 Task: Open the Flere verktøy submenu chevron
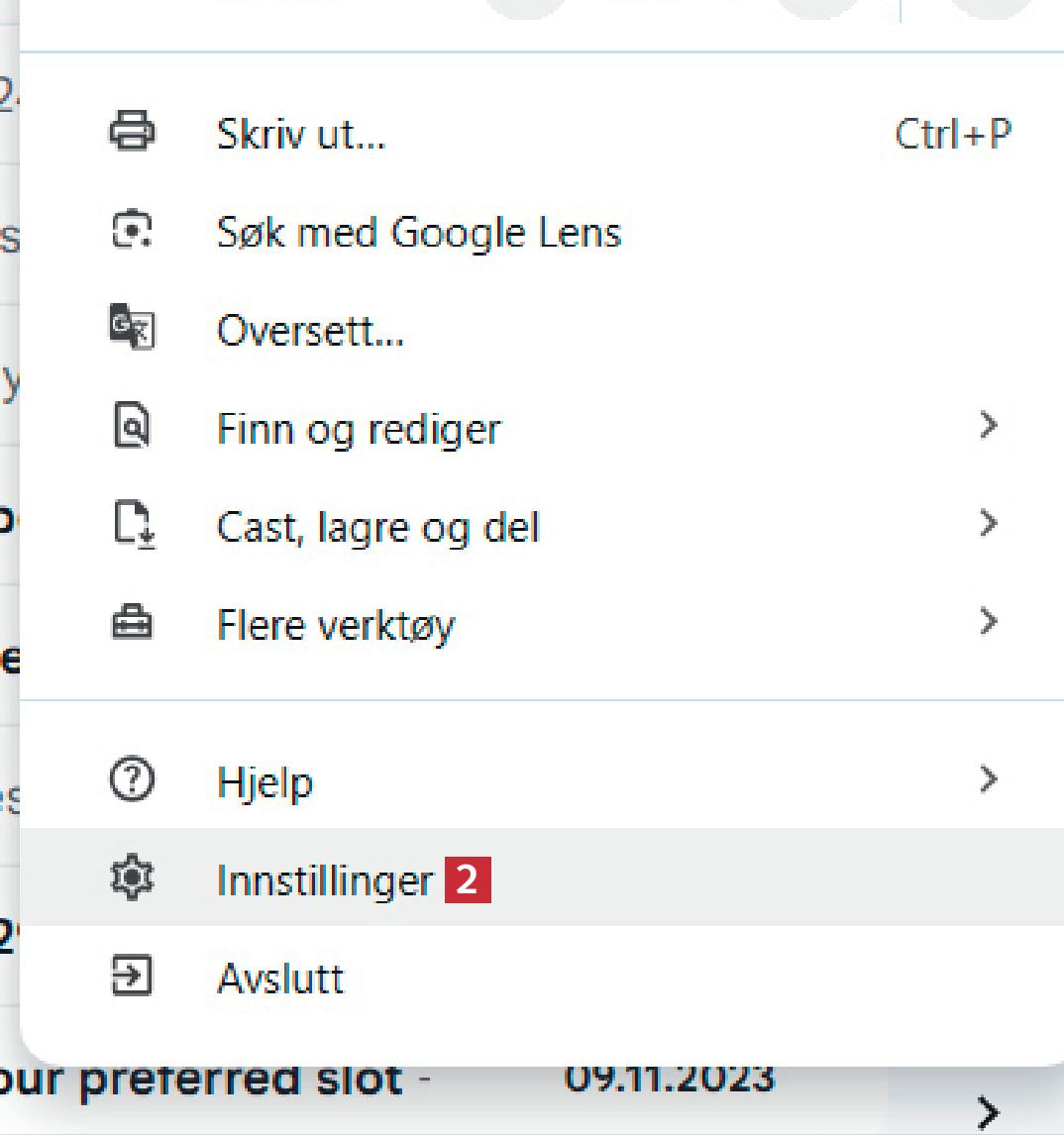(x=987, y=622)
